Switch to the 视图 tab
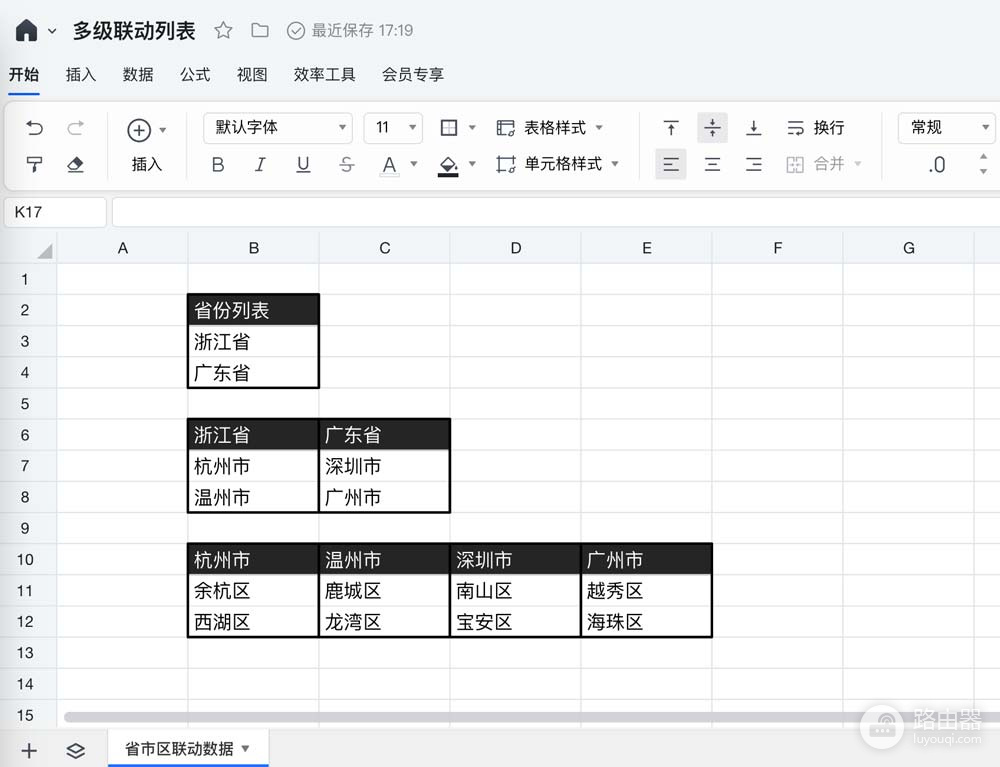The width and height of the screenshot is (1000, 767). coord(252,75)
